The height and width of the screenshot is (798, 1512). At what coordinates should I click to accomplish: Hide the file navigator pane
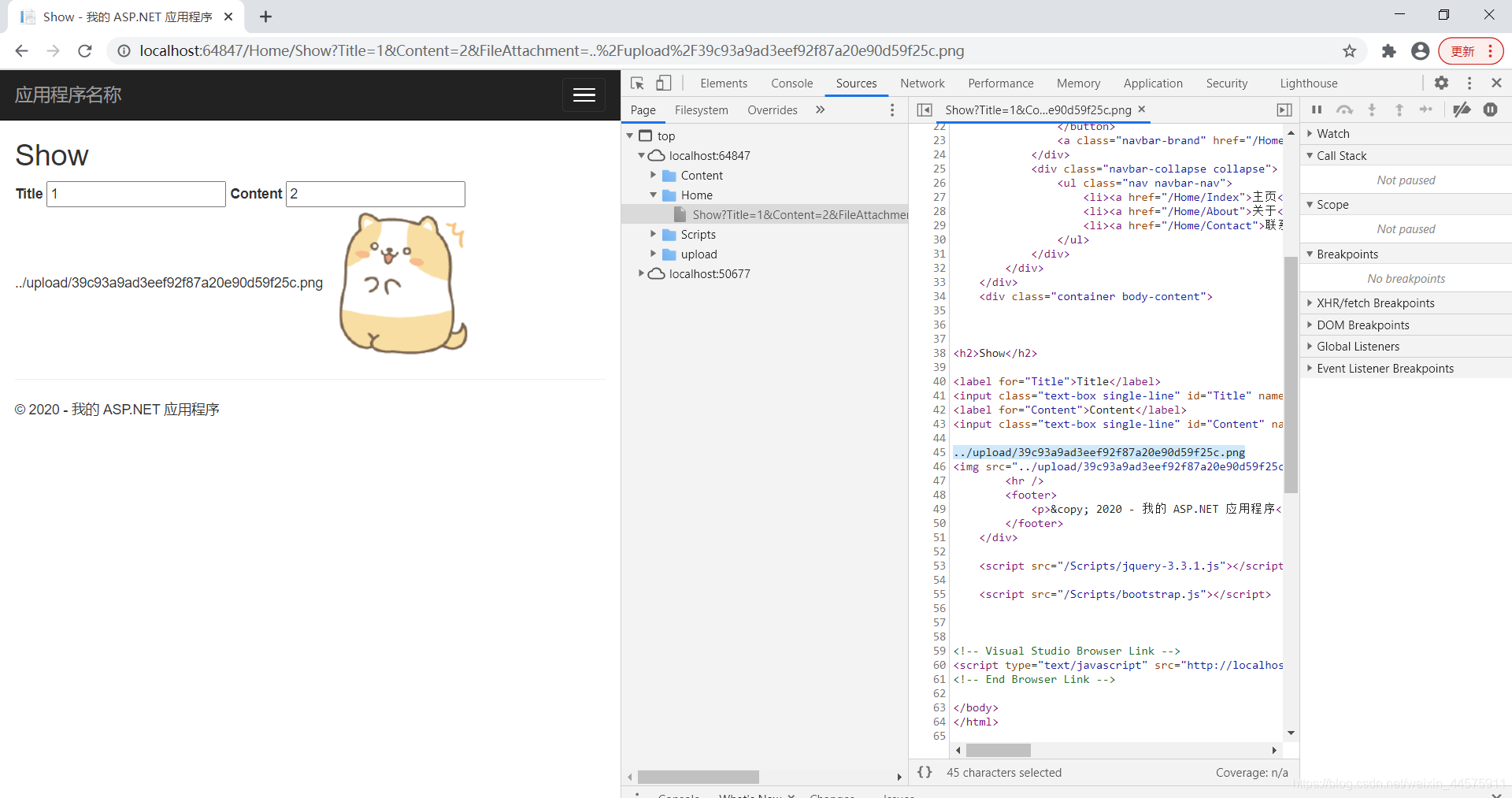(x=925, y=110)
